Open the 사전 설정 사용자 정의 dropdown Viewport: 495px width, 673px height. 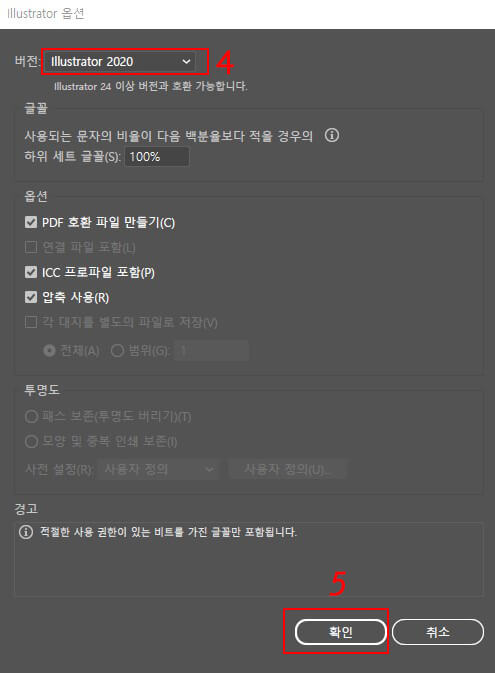(x=158, y=469)
